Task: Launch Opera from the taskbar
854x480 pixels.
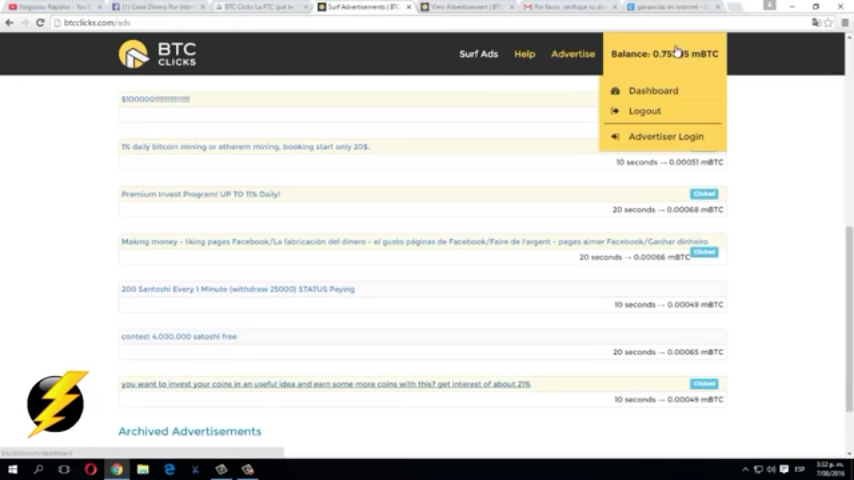Action: point(90,469)
